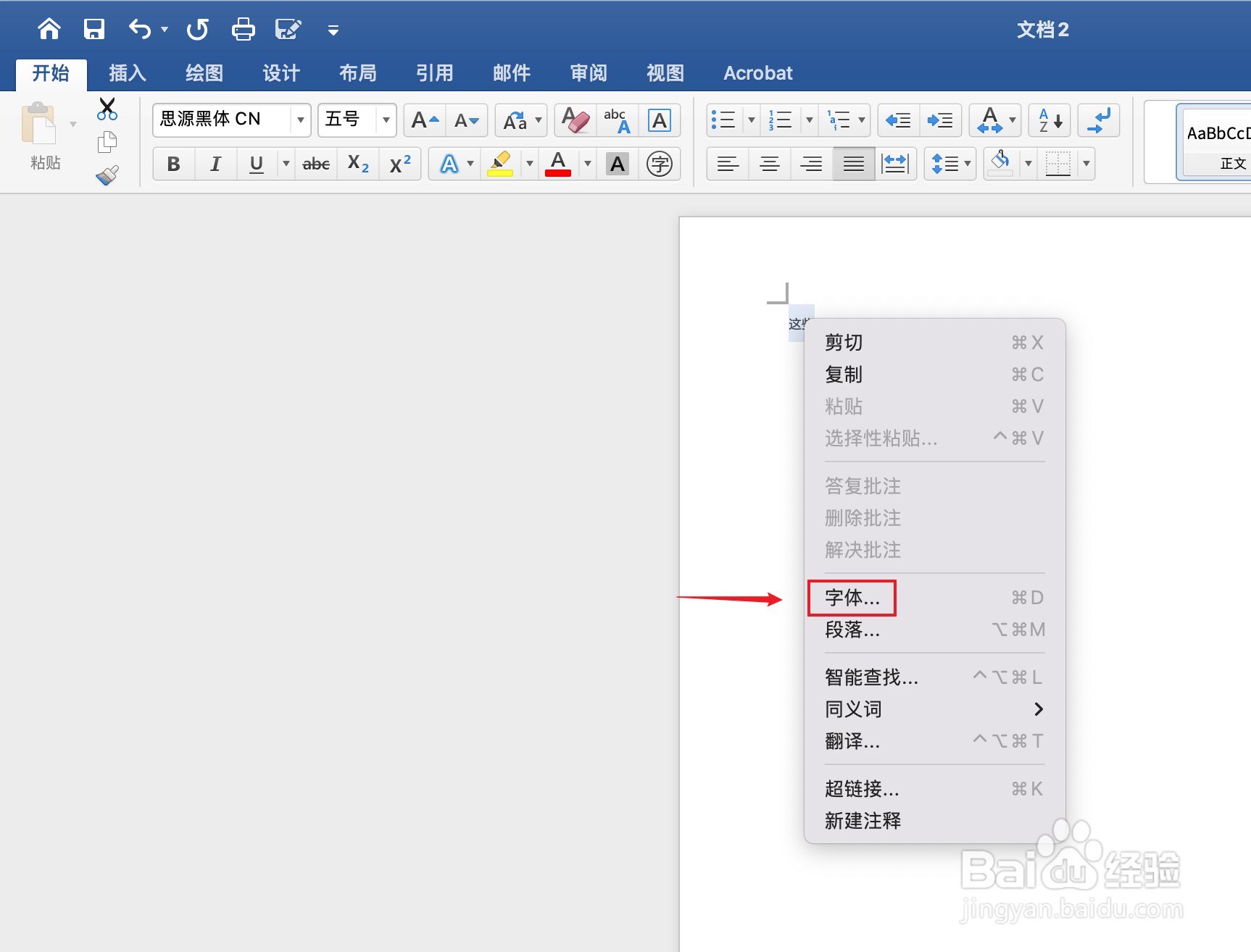Image resolution: width=1251 pixels, height=952 pixels.
Task: Toggle show paragraph marks icon
Action: [1099, 120]
